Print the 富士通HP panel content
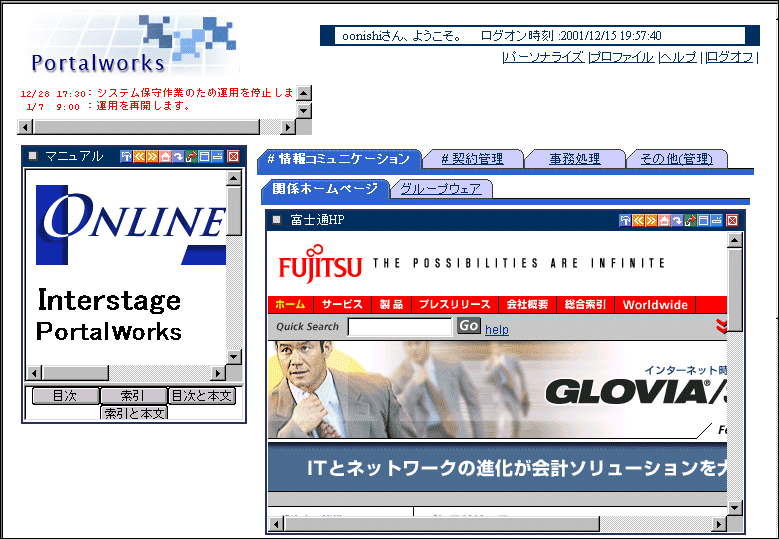 [x=625, y=220]
